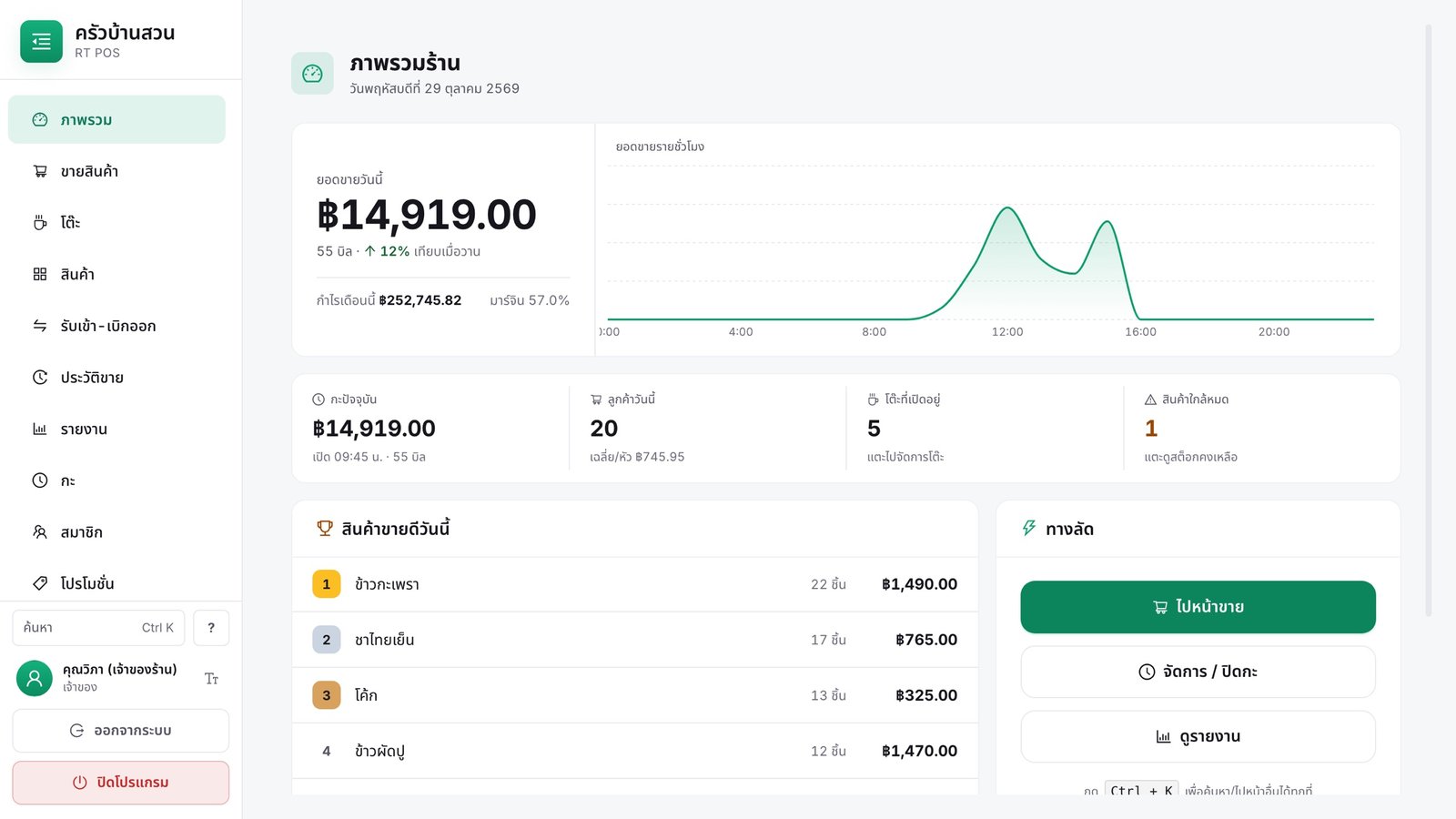
Task: Click the green menu logo icon beside ครัวบ้านสวน
Action: tap(41, 42)
